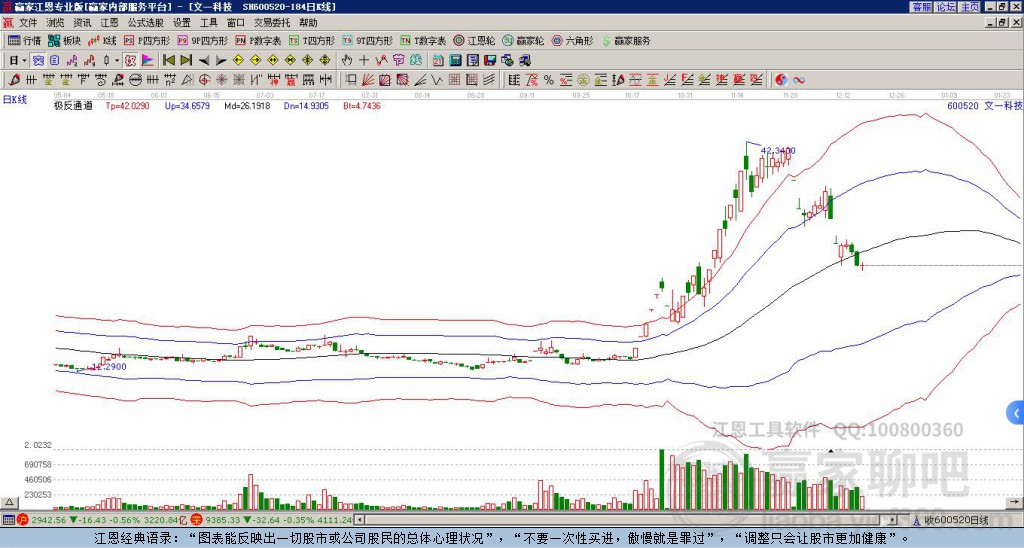Click the infinity symbol icon
This screenshot has height=548, width=1024.
(x=799, y=80)
